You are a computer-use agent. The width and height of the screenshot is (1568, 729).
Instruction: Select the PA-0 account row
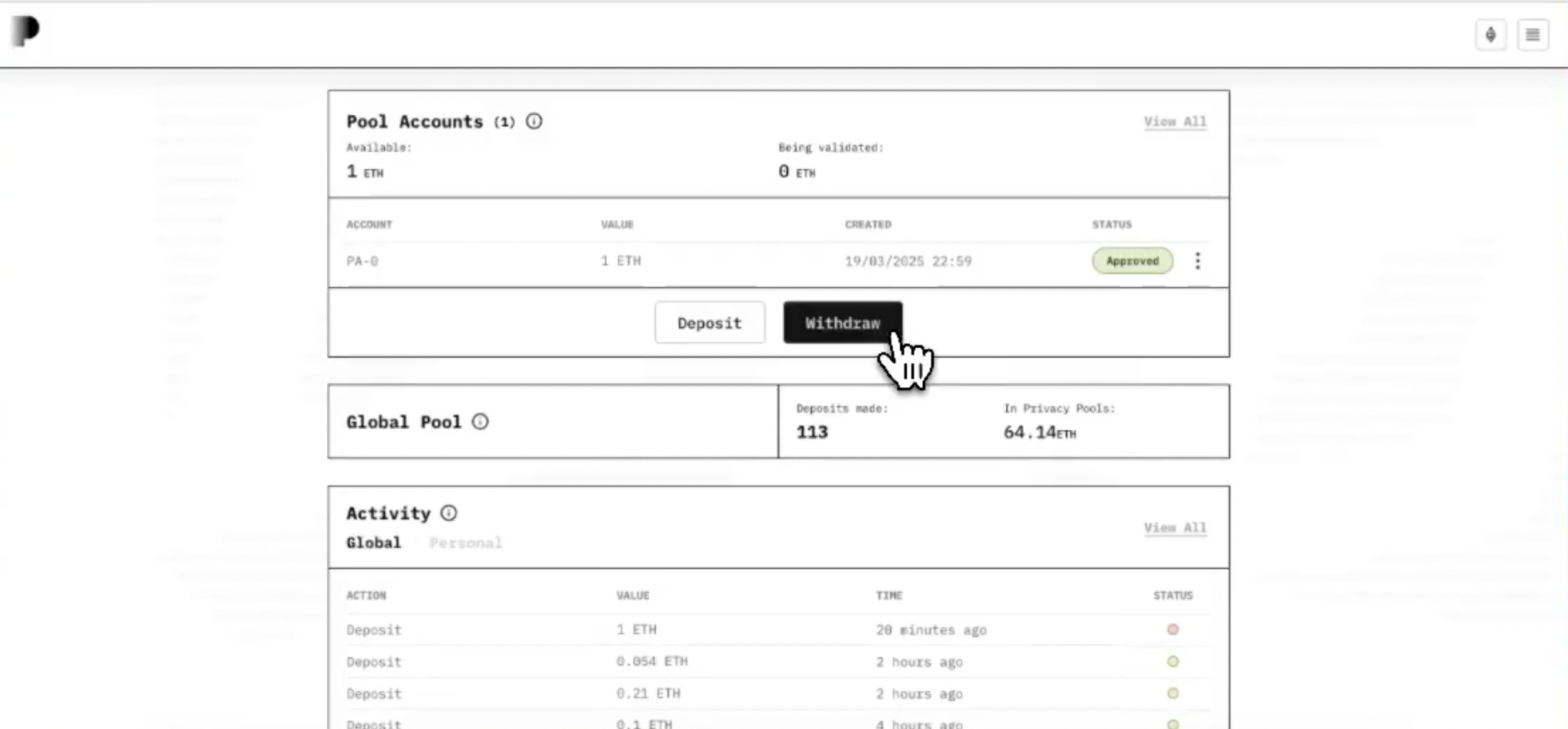(362, 261)
